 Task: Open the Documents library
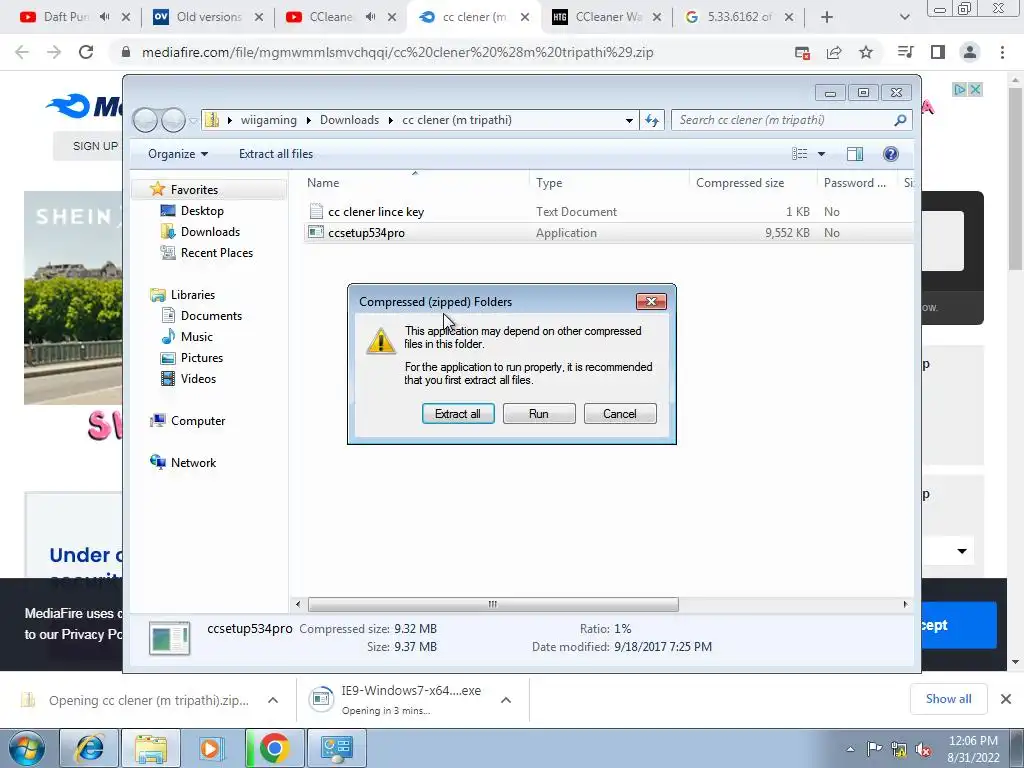[211, 316]
